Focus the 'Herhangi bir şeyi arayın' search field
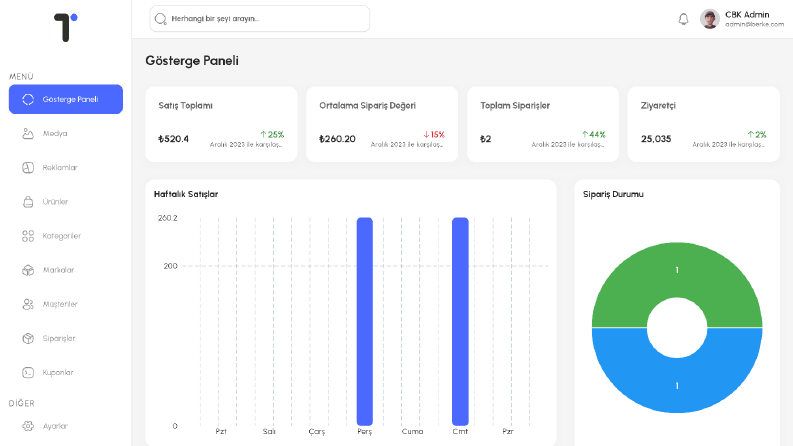Viewport: 793px width, 446px height. [x=259, y=19]
